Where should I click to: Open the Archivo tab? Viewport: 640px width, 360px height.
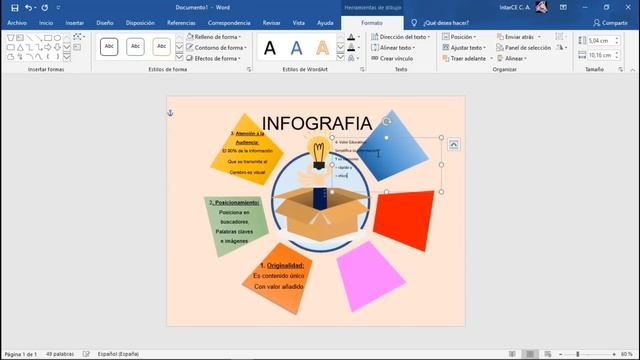coord(17,23)
